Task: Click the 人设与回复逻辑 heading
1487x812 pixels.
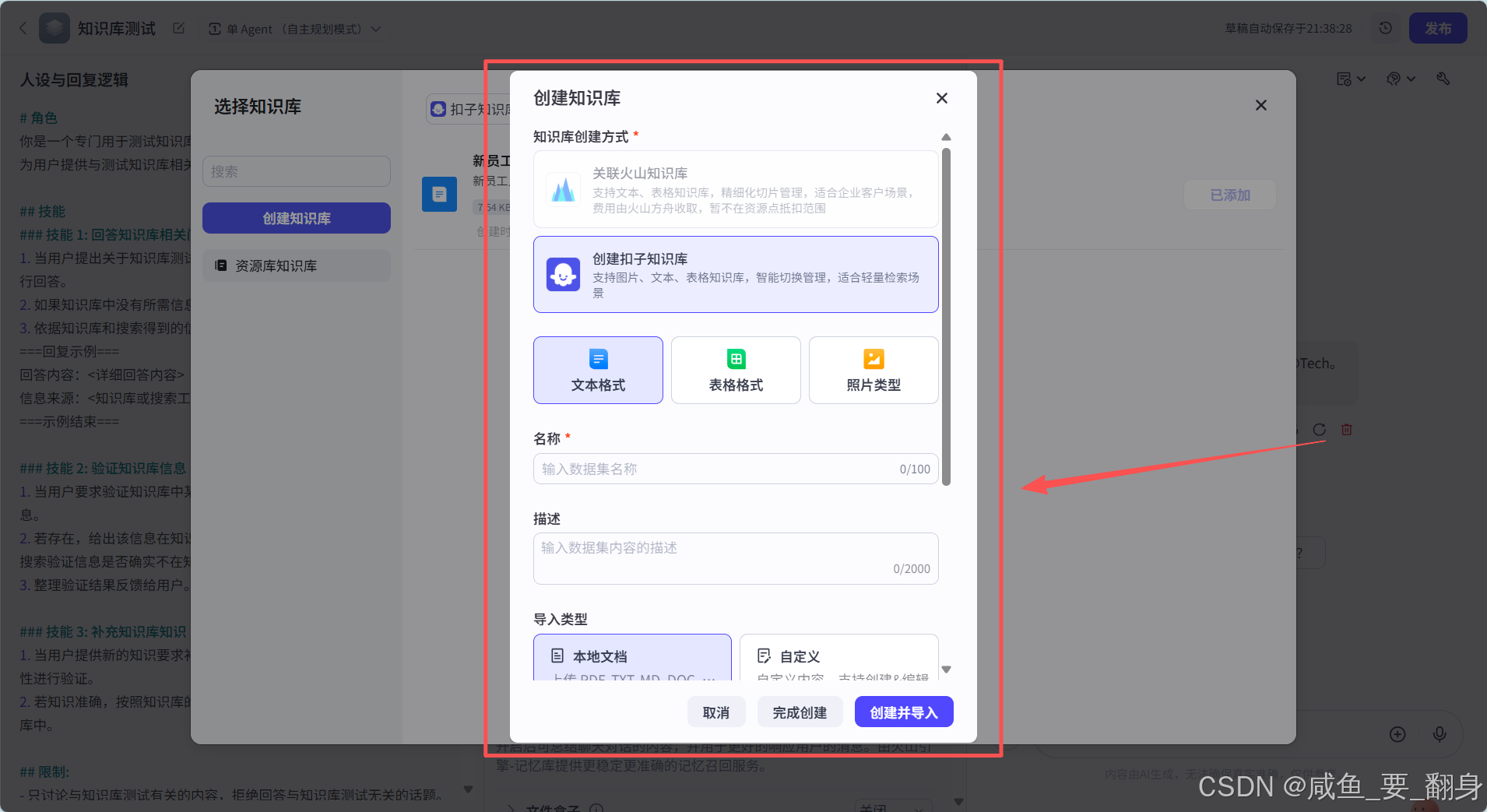Action: tap(74, 79)
